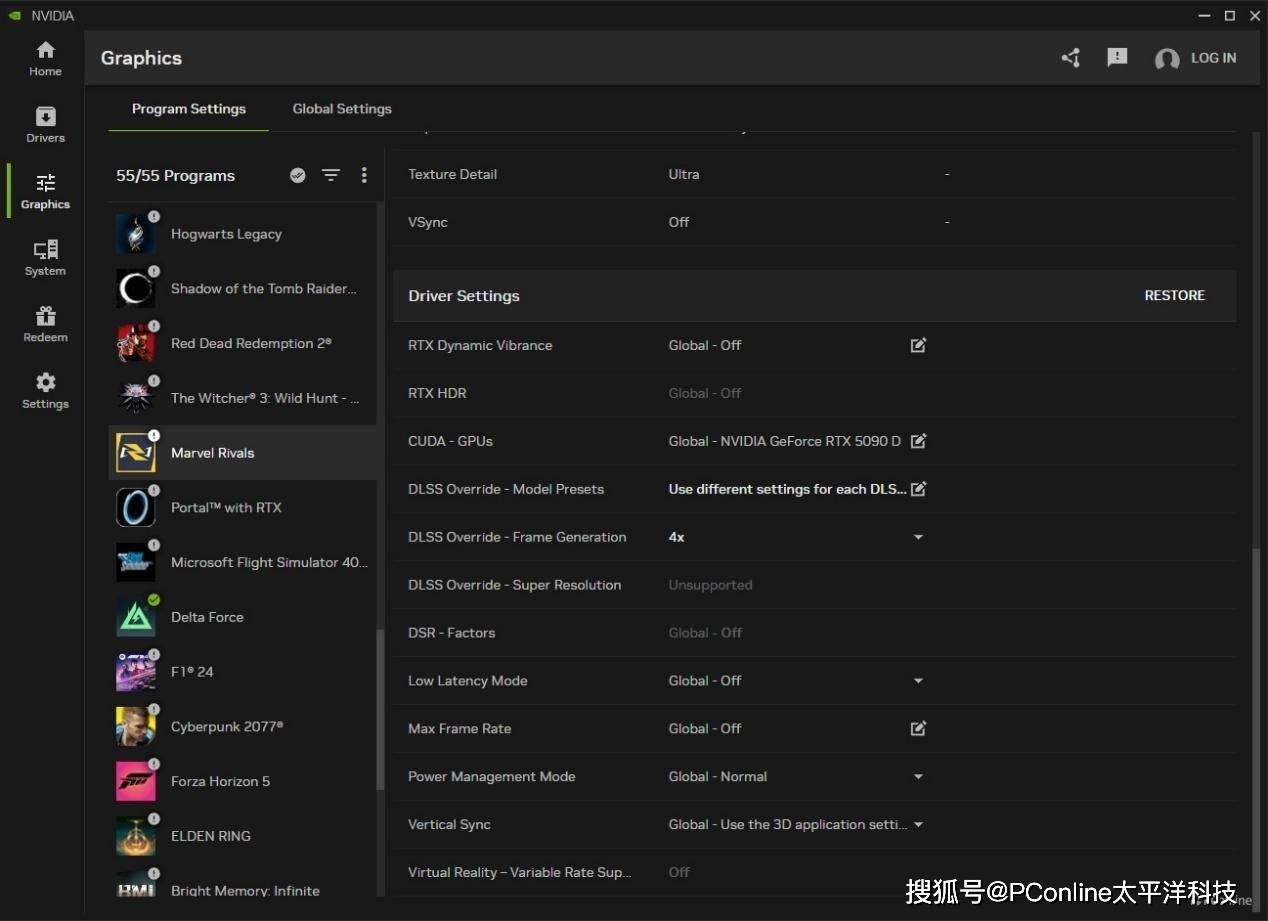Click RESTORE in Driver Settings
This screenshot has height=921, width=1268.
1174,296
